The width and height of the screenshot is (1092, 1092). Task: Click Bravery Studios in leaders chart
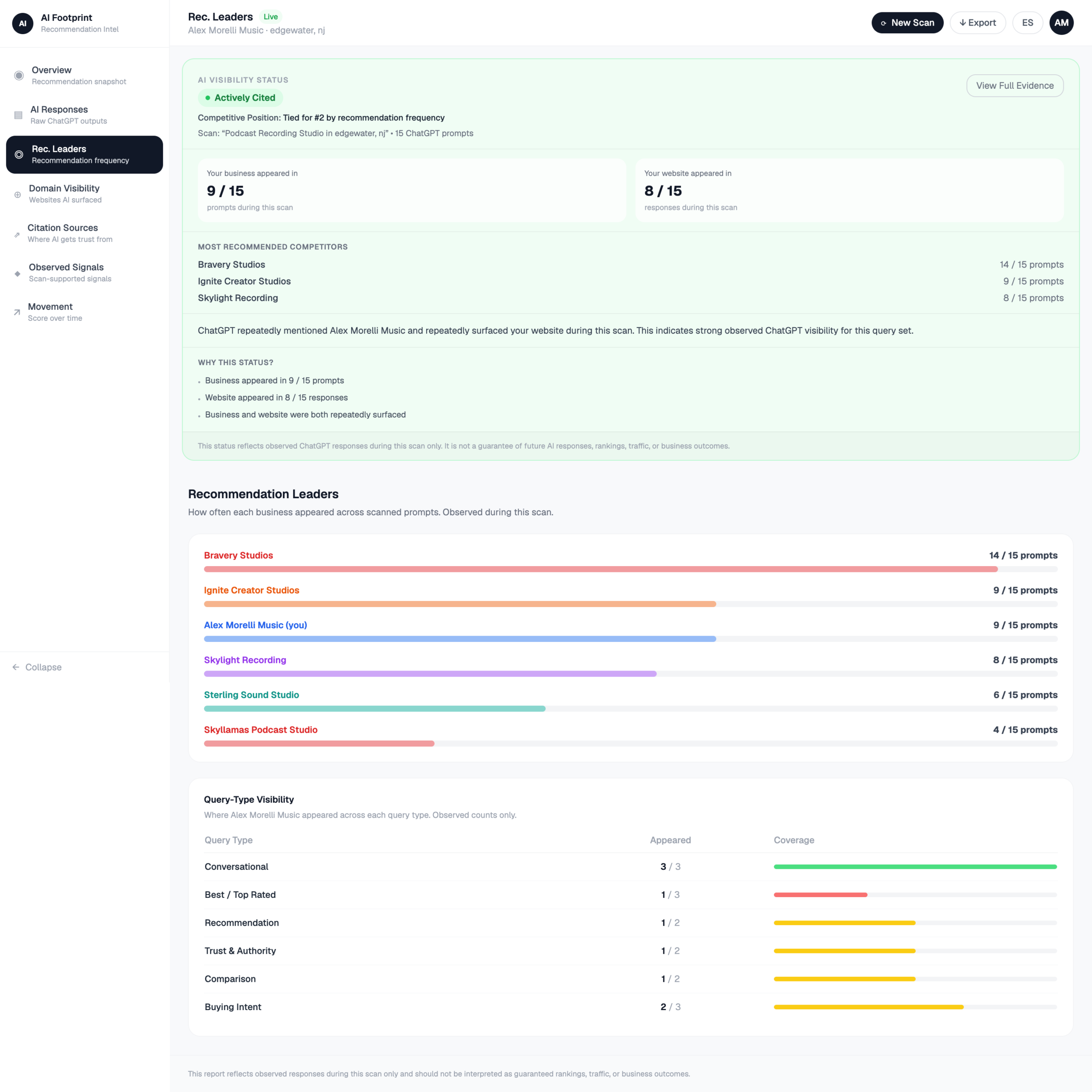238,556
